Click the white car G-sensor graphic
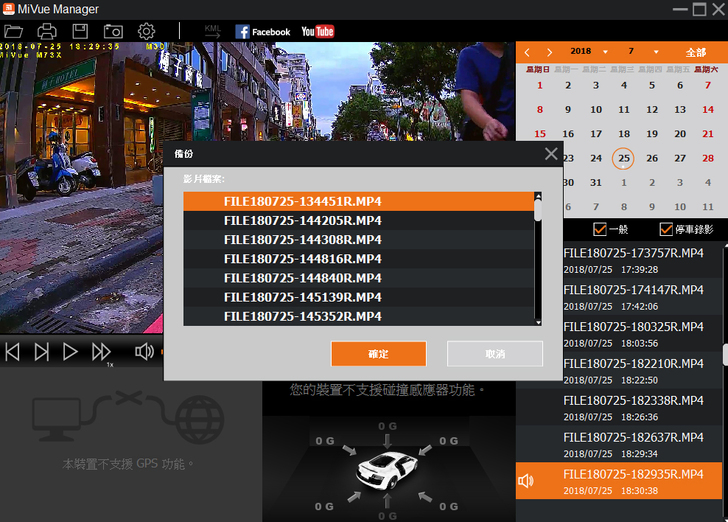The height and width of the screenshot is (522, 728). tap(386, 470)
